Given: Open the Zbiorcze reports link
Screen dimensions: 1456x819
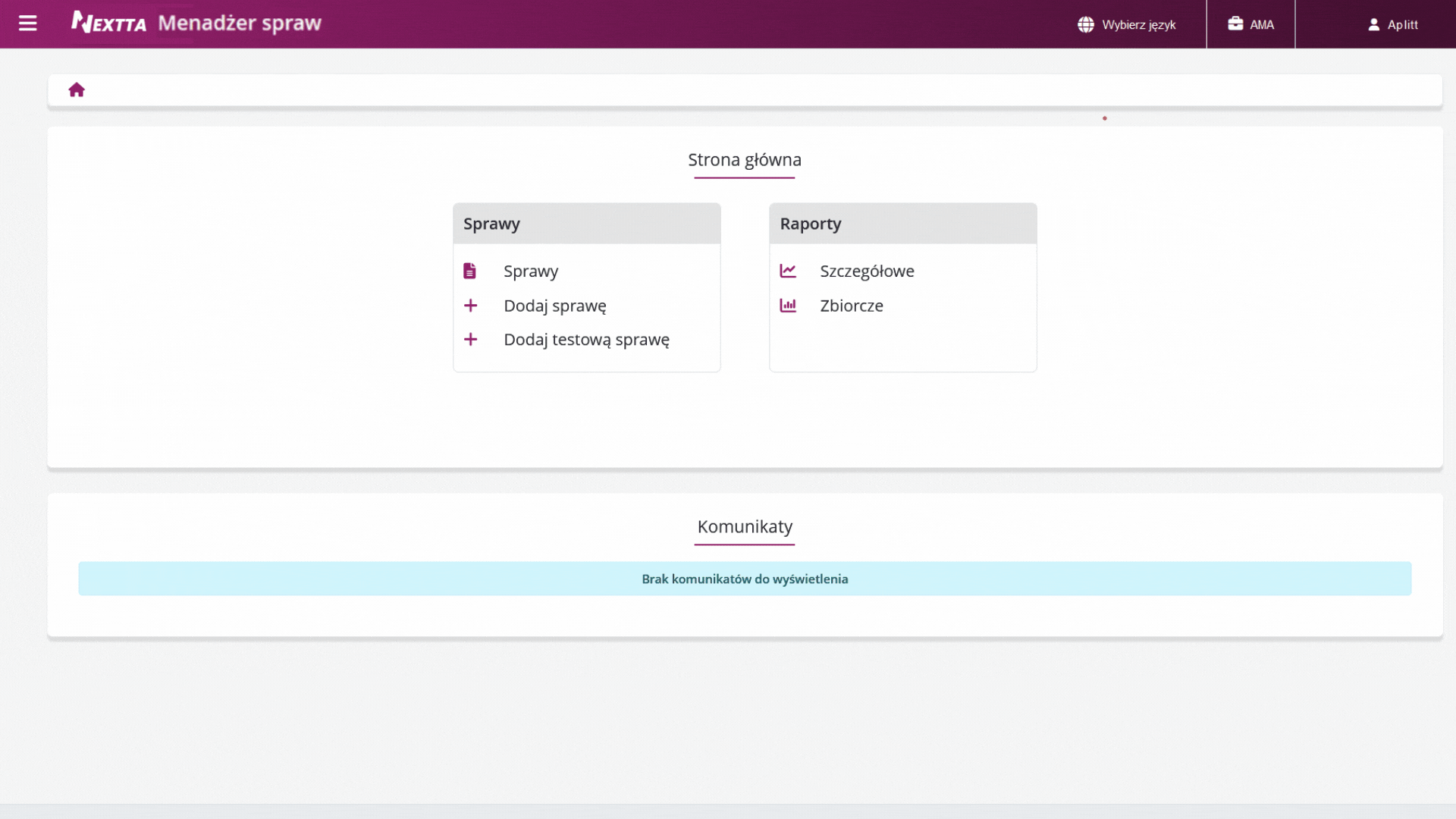Looking at the screenshot, I should (x=852, y=306).
